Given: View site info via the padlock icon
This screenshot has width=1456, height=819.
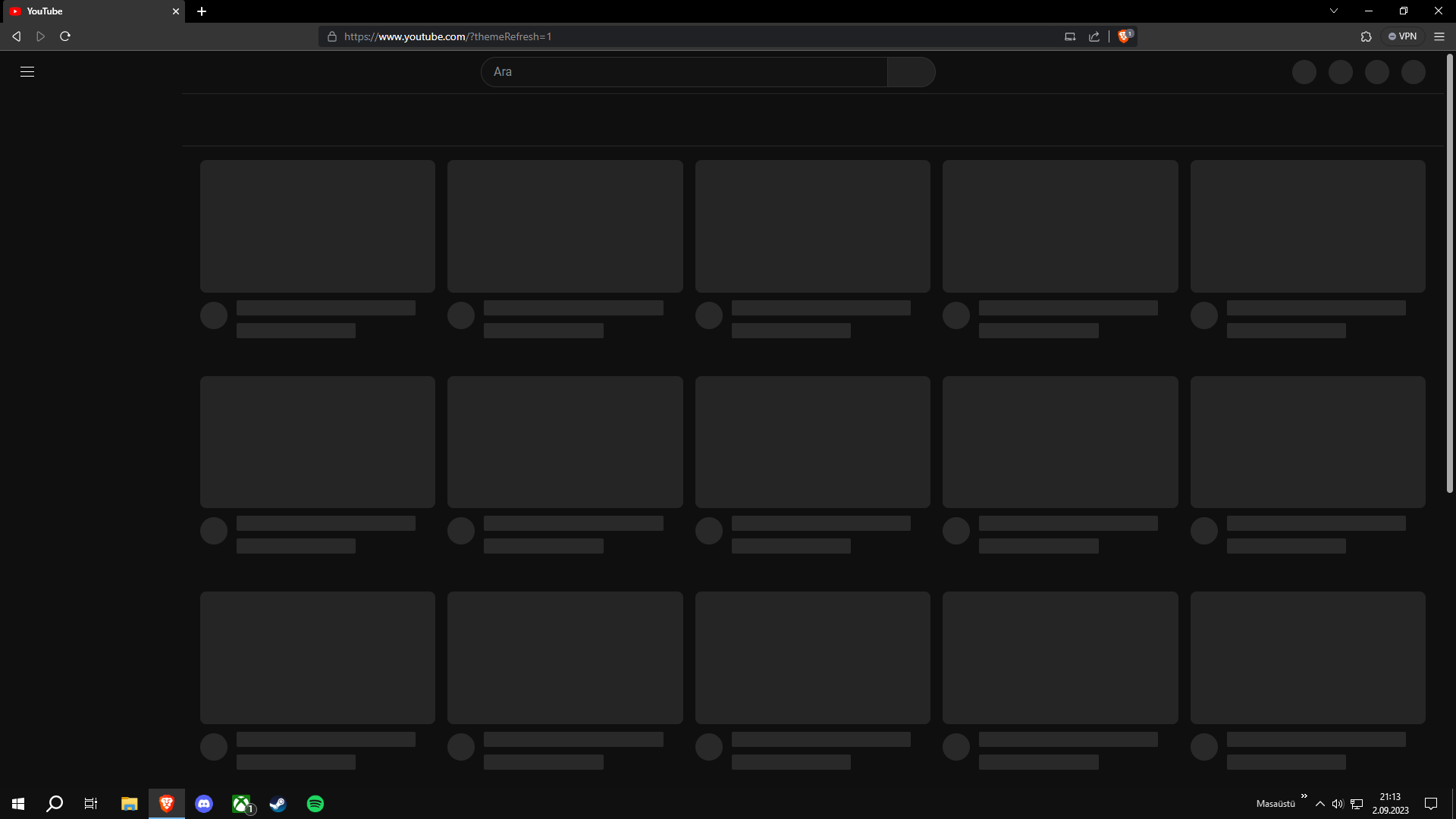Looking at the screenshot, I should tap(332, 36).
